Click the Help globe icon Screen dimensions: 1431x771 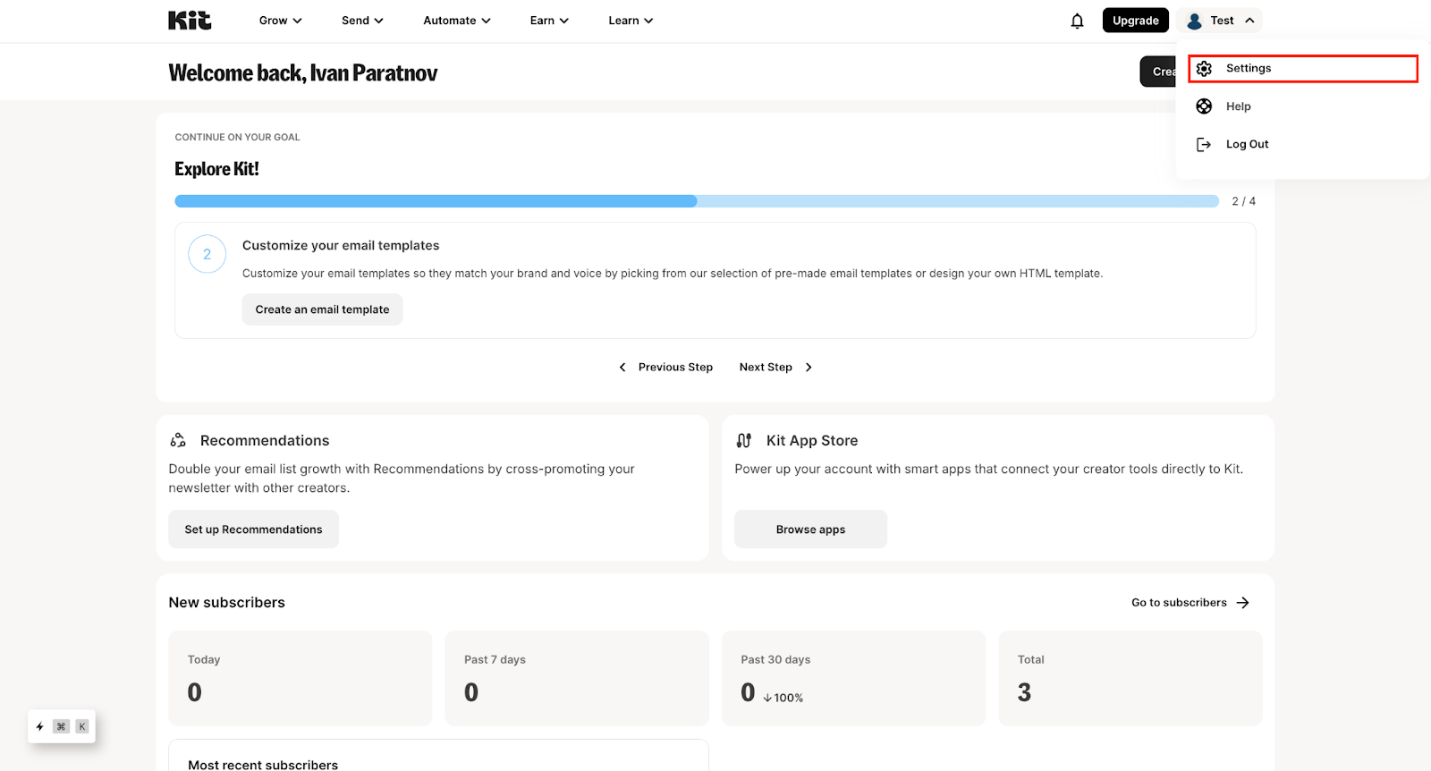point(1204,105)
